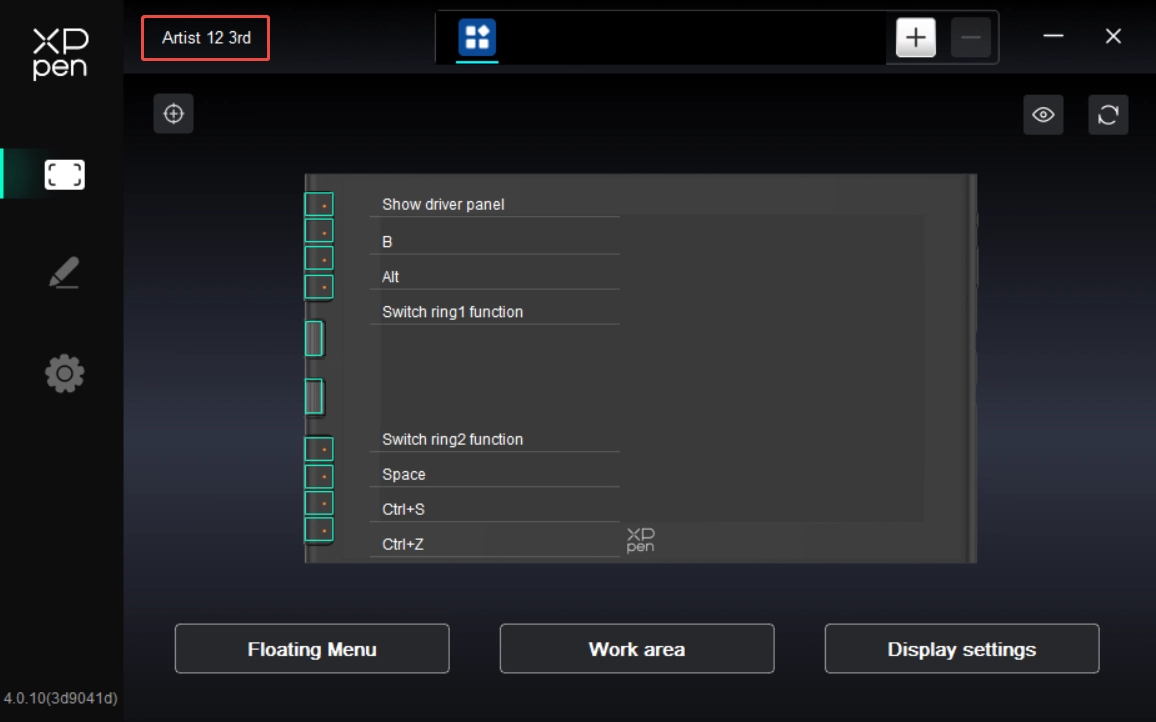
Task: Click the blue application grid icon
Action: [477, 38]
